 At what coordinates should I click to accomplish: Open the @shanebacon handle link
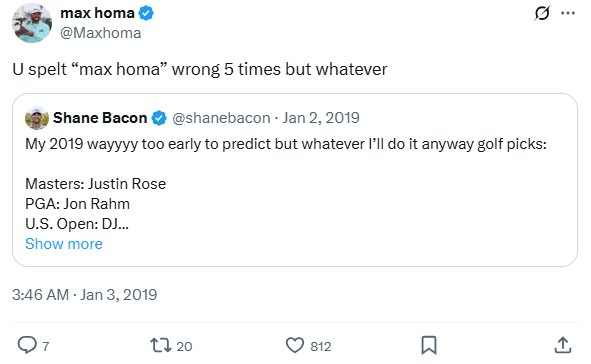[221, 118]
